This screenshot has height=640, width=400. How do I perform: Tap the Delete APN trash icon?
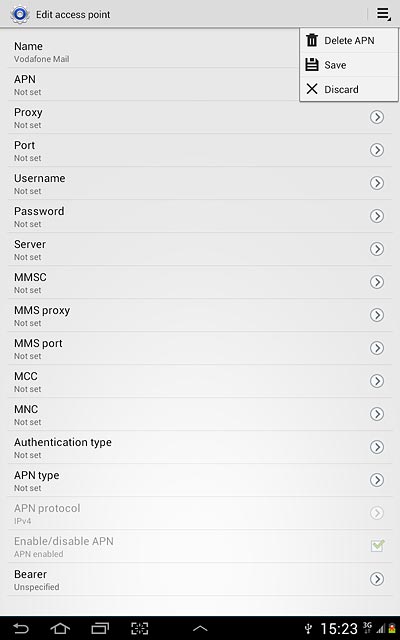(312, 40)
